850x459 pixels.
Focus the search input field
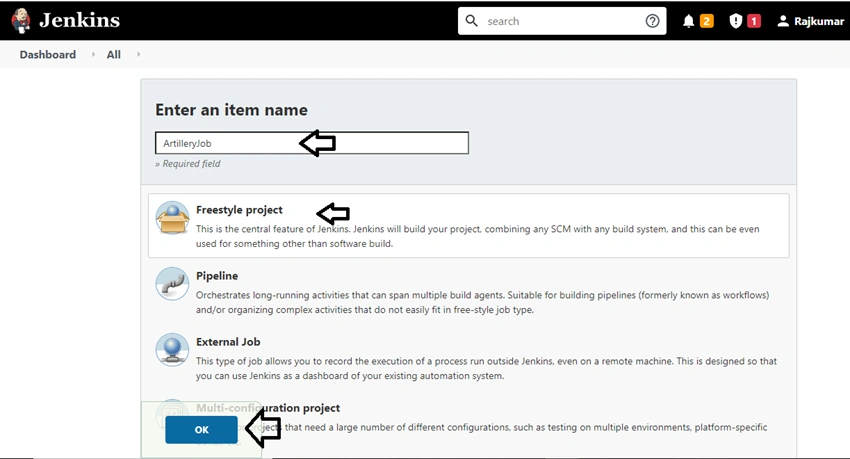562,21
